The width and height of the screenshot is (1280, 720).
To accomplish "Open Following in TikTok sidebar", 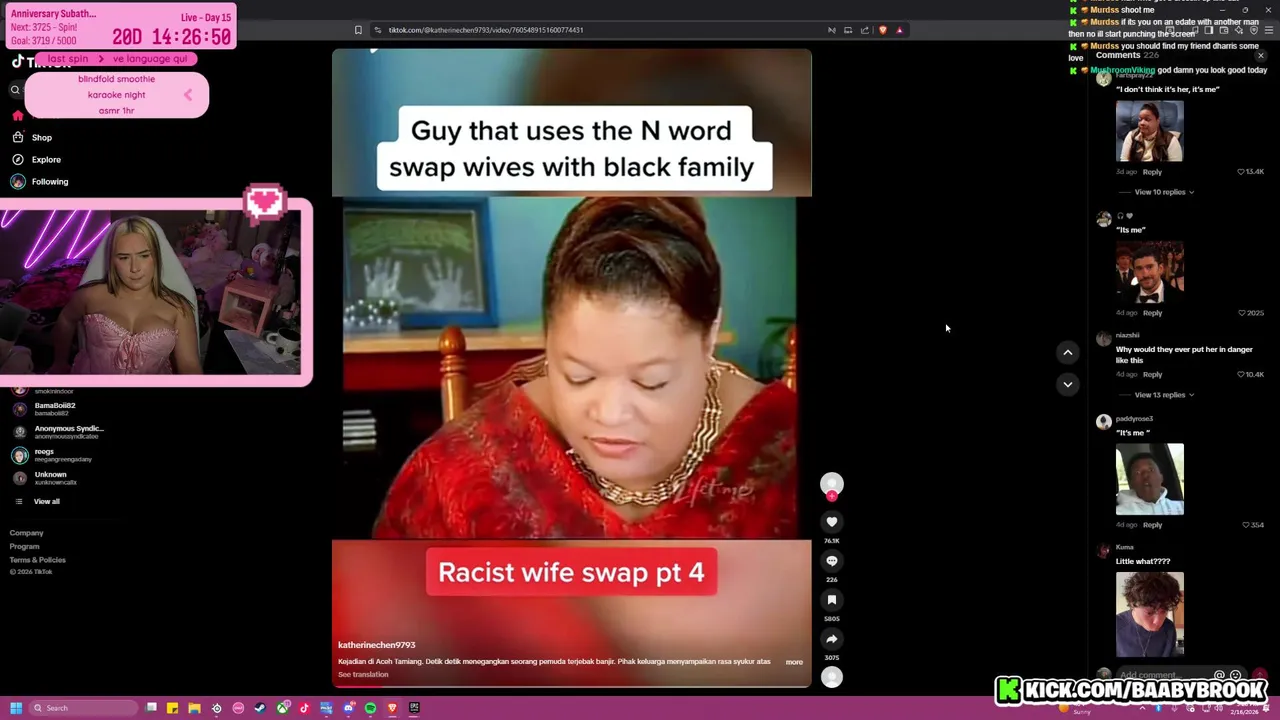I will click(39, 181).
